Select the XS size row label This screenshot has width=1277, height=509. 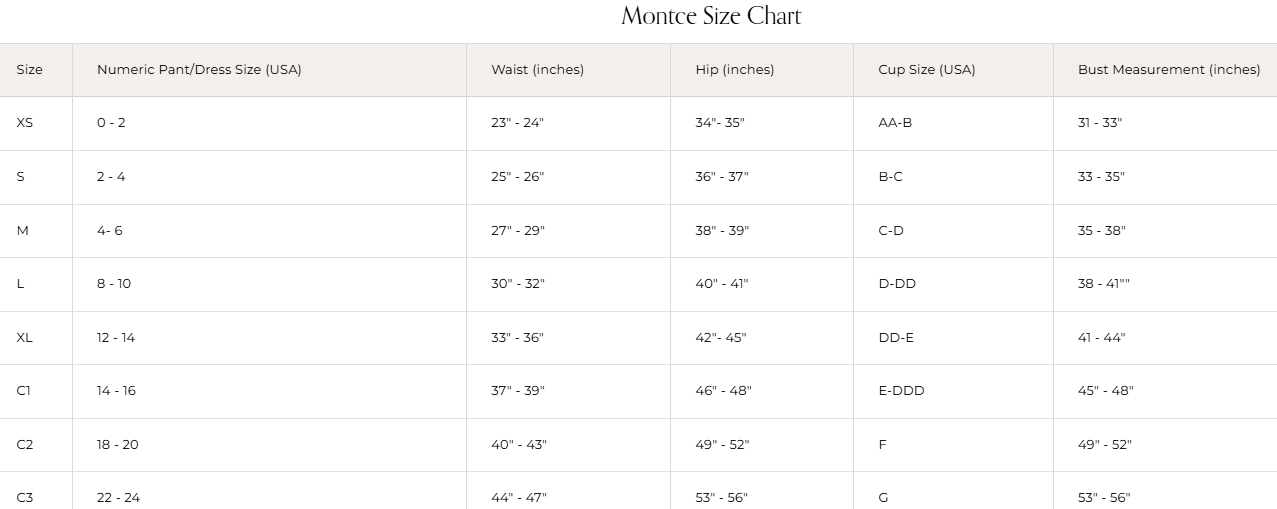[x=25, y=123]
